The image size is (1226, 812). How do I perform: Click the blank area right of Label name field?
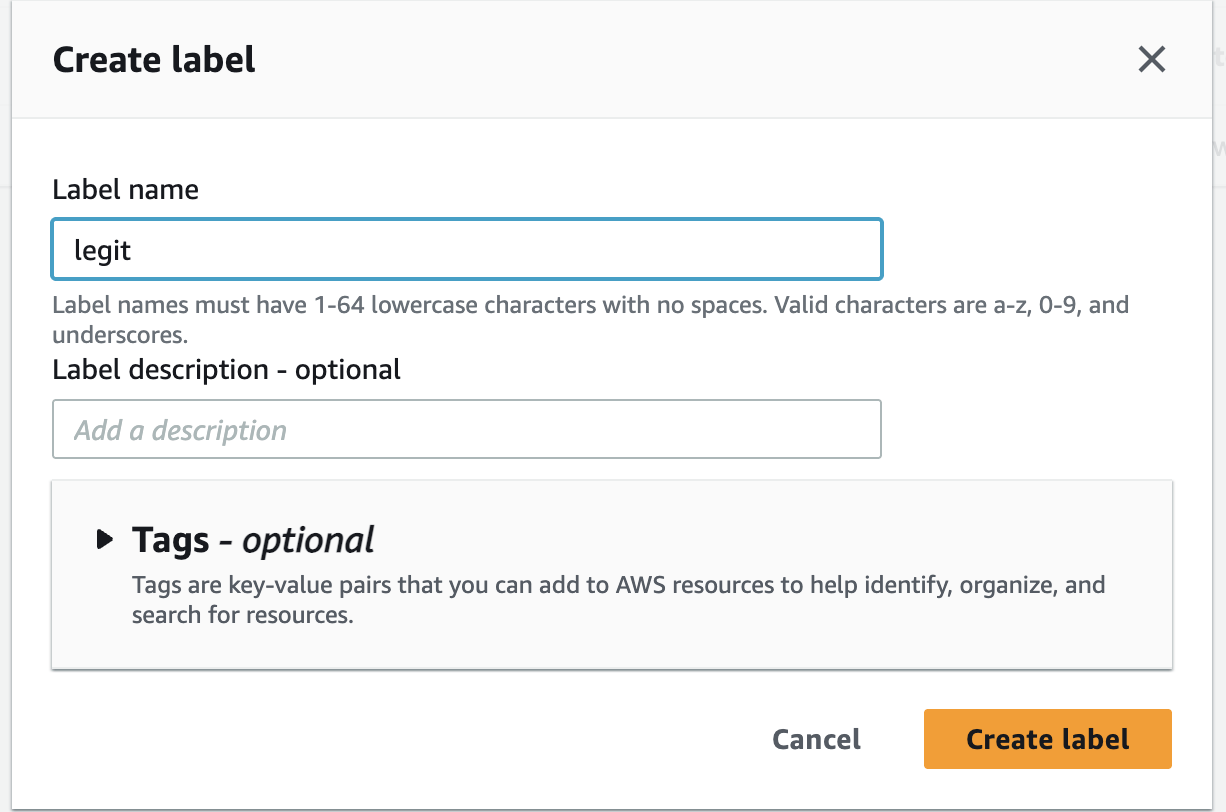coord(1030,249)
